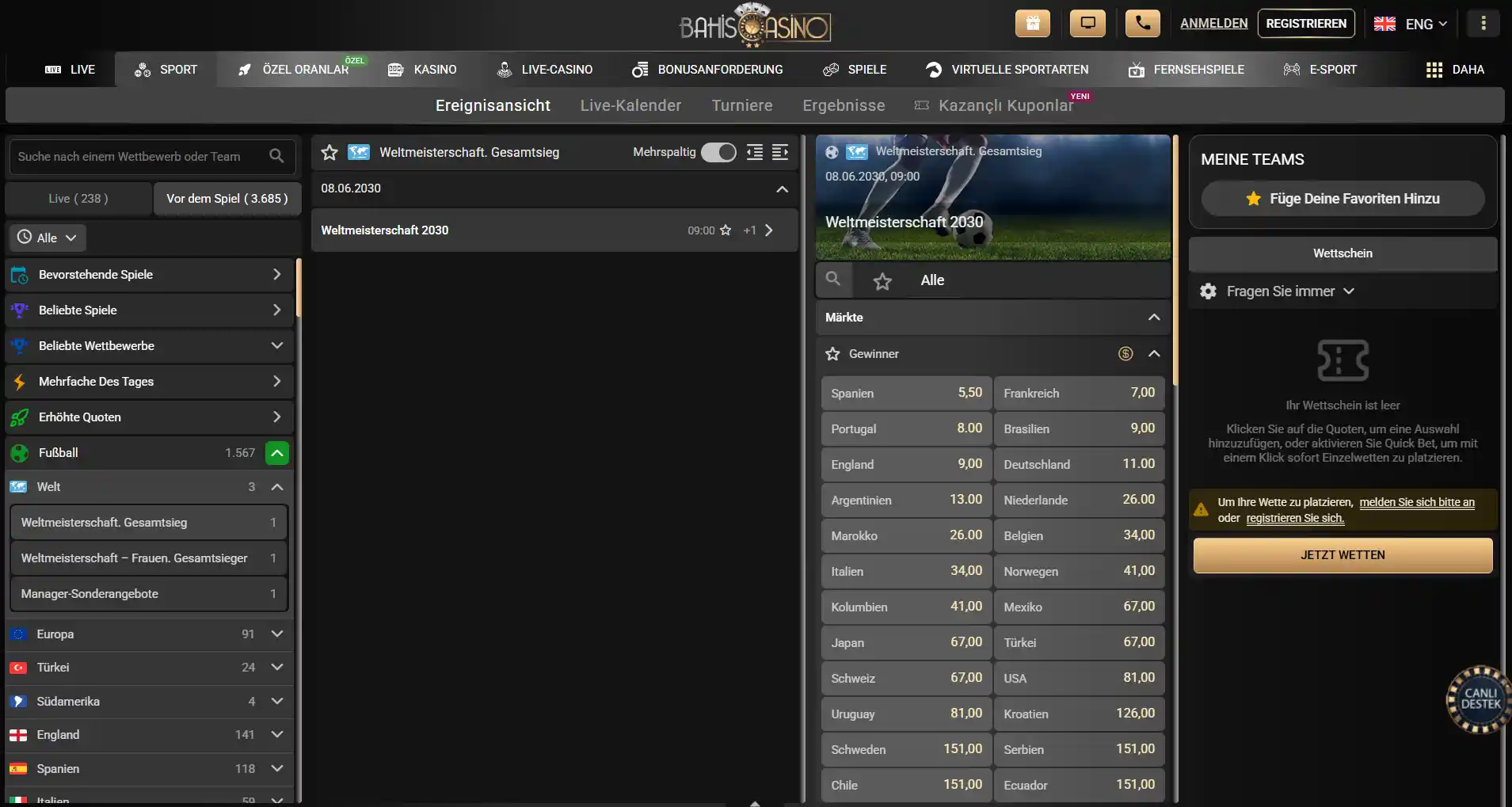Open LIVE-CASINO menu item
The image size is (1512, 807).
click(x=544, y=70)
